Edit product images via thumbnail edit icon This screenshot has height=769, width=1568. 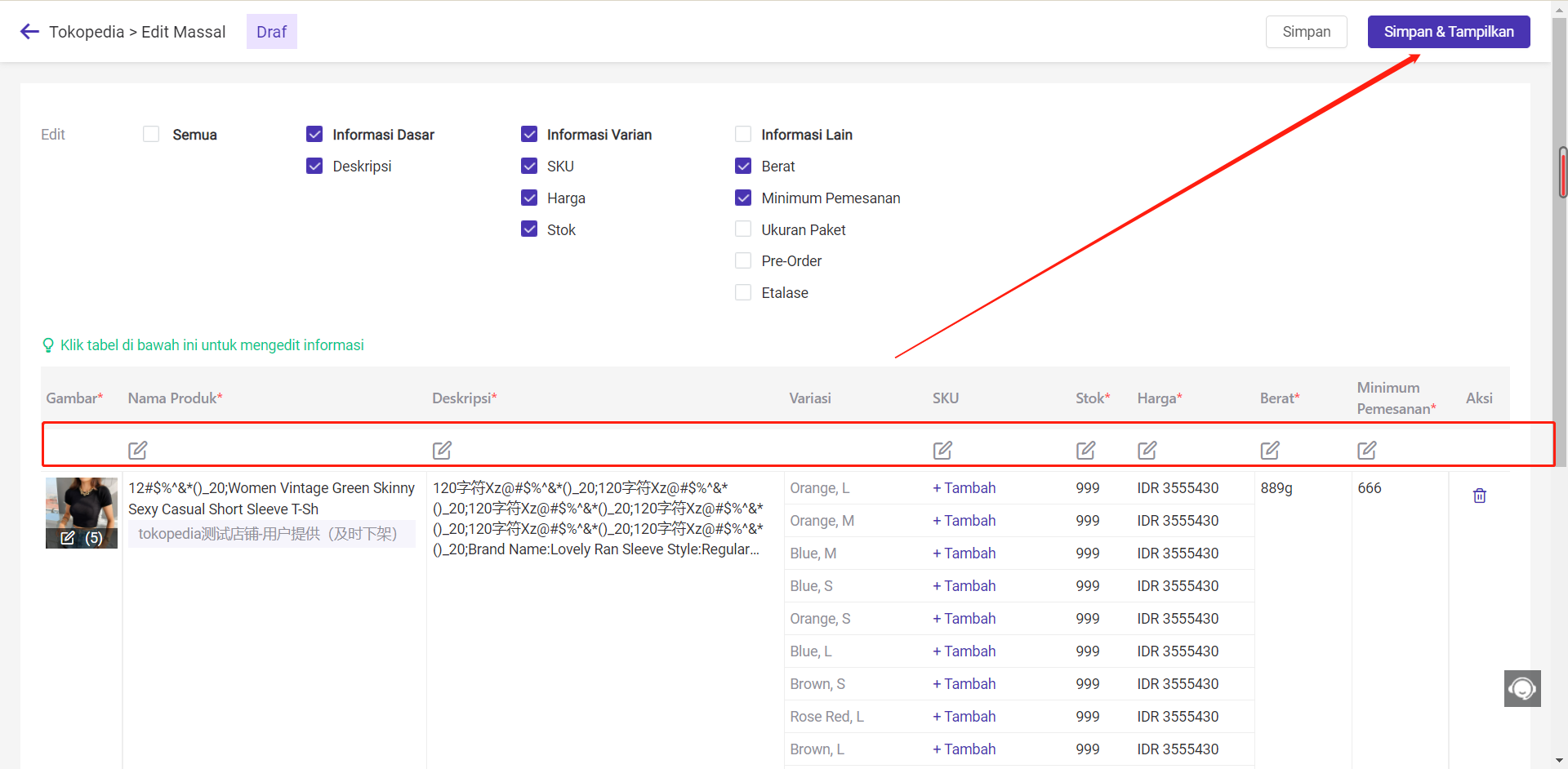68,538
